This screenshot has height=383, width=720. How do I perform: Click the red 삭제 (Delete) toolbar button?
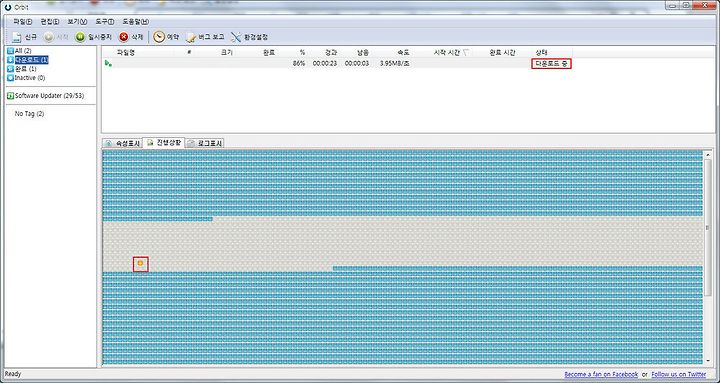(x=131, y=37)
